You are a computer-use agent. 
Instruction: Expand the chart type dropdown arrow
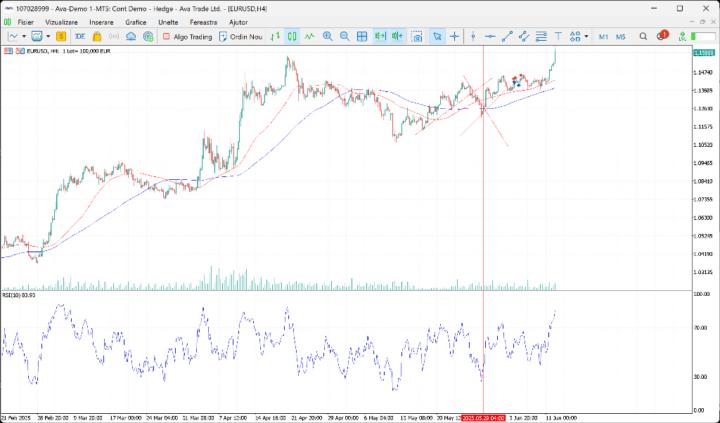click(24, 37)
